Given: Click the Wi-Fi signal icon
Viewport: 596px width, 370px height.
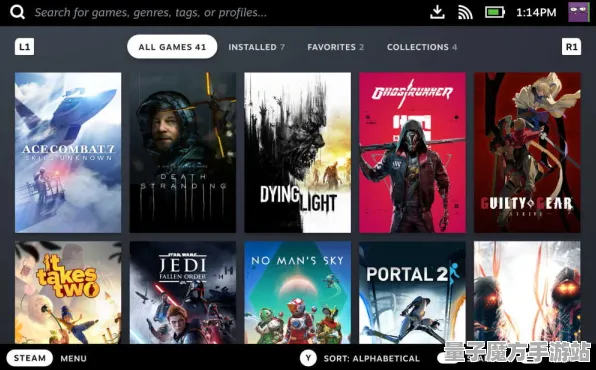Looking at the screenshot, I should point(465,13).
